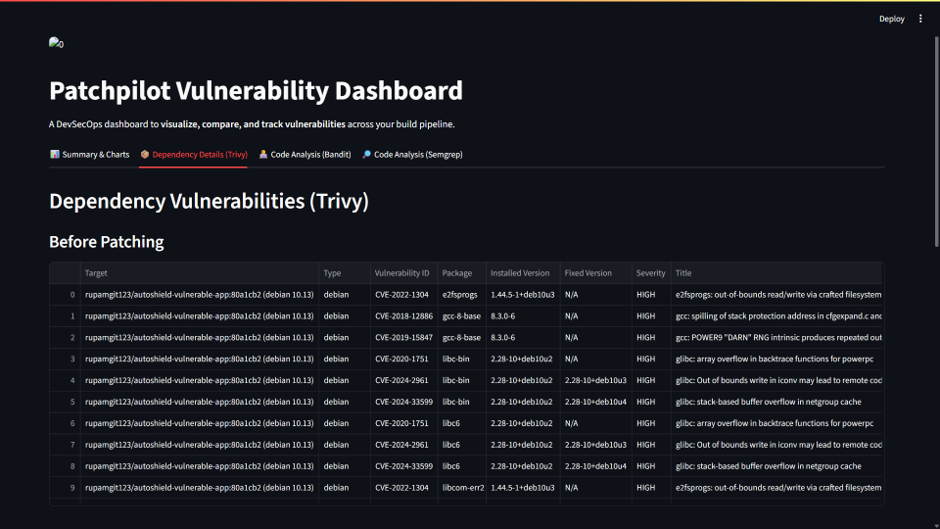Image resolution: width=940 pixels, height=529 pixels.
Task: Select installed version 8.3.0-6 in row 1
Action: pyautogui.click(x=523, y=316)
